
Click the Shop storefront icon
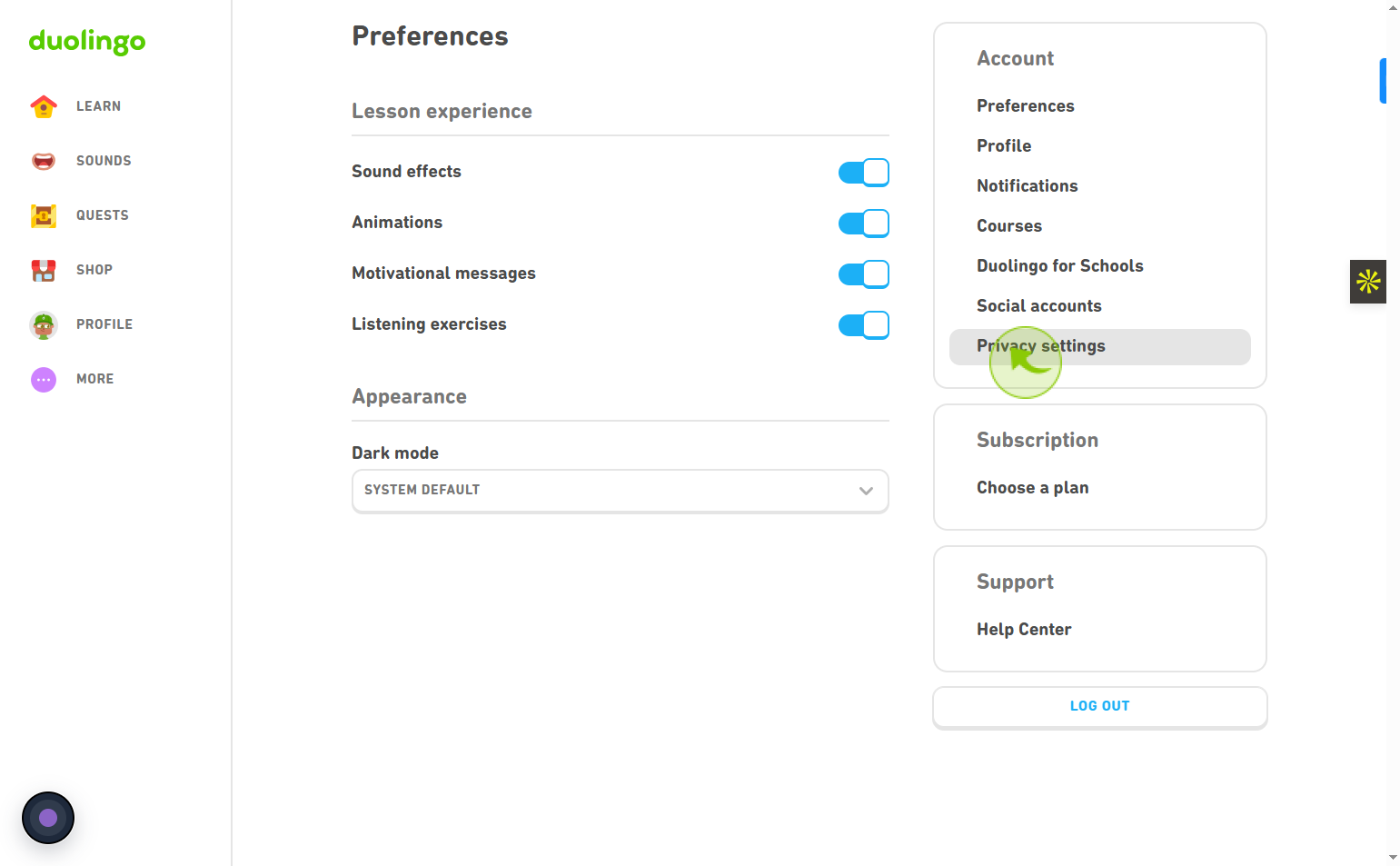44,270
